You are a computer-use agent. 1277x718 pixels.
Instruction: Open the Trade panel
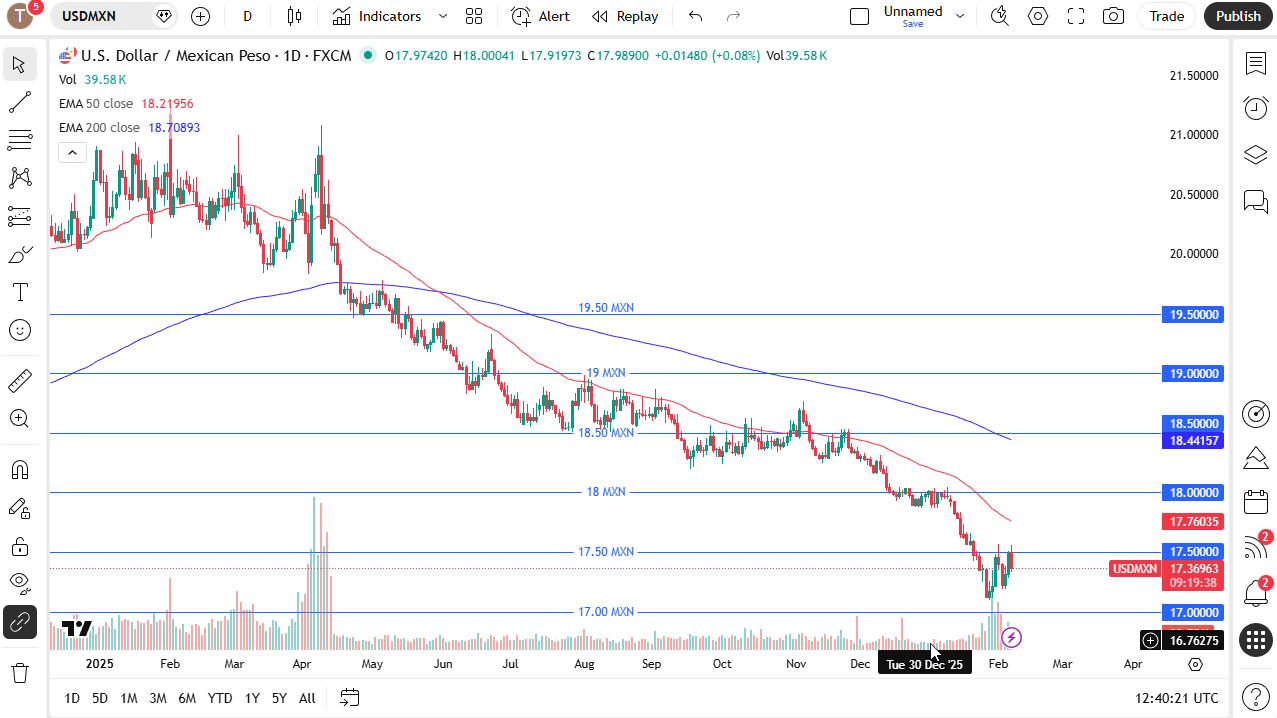pos(1166,16)
